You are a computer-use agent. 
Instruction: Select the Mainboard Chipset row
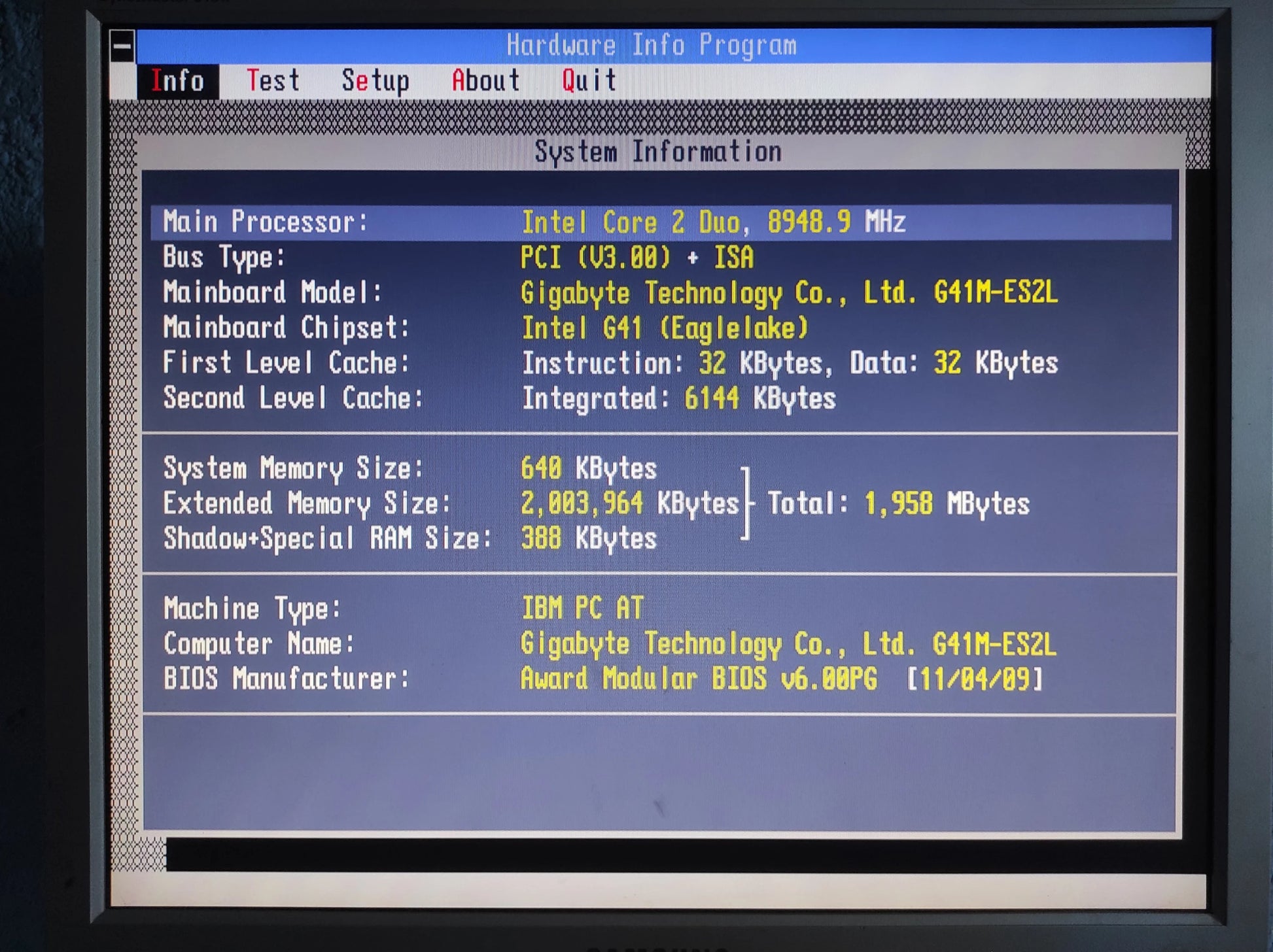click(661, 328)
